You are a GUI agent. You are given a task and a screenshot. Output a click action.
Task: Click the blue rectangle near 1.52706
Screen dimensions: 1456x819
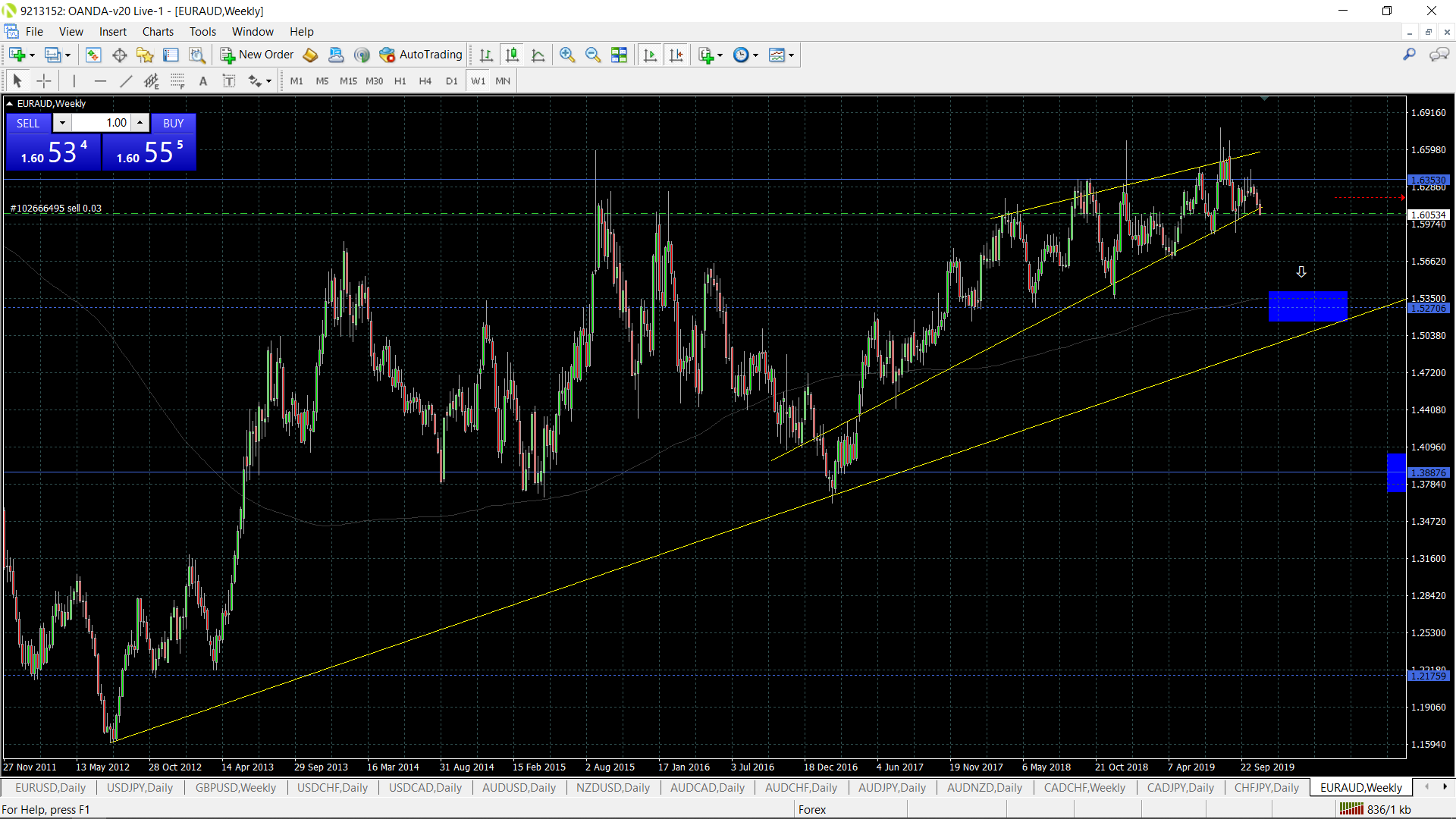[1308, 306]
